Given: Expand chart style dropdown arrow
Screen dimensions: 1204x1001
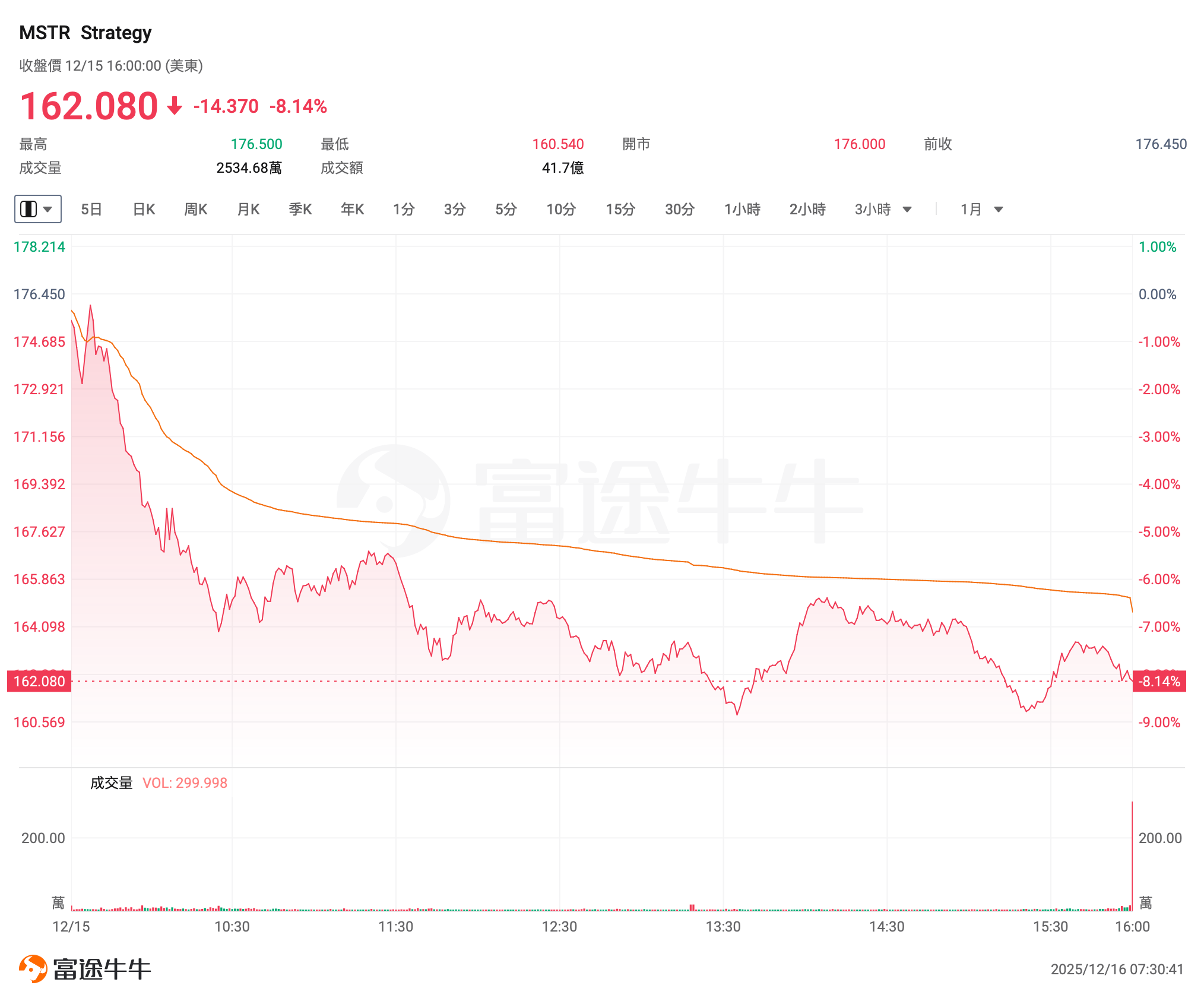Looking at the screenshot, I should (48, 209).
